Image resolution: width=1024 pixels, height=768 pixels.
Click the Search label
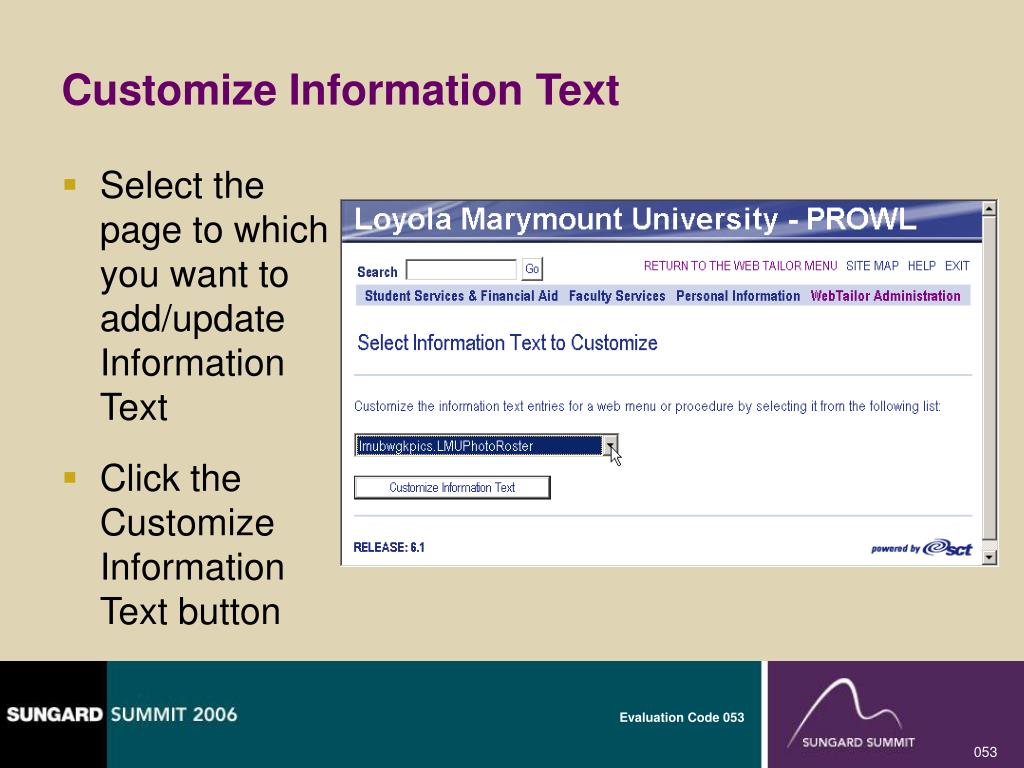tap(377, 272)
